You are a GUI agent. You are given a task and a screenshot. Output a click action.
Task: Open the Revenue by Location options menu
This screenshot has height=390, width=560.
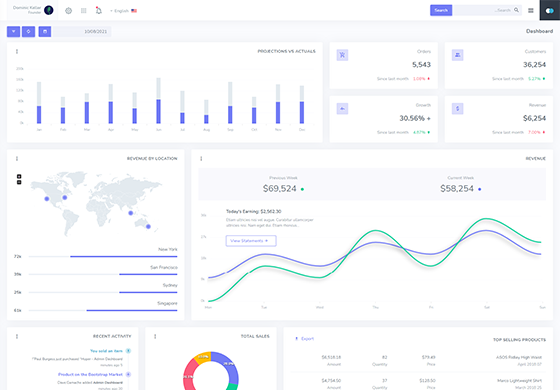[x=17, y=159]
